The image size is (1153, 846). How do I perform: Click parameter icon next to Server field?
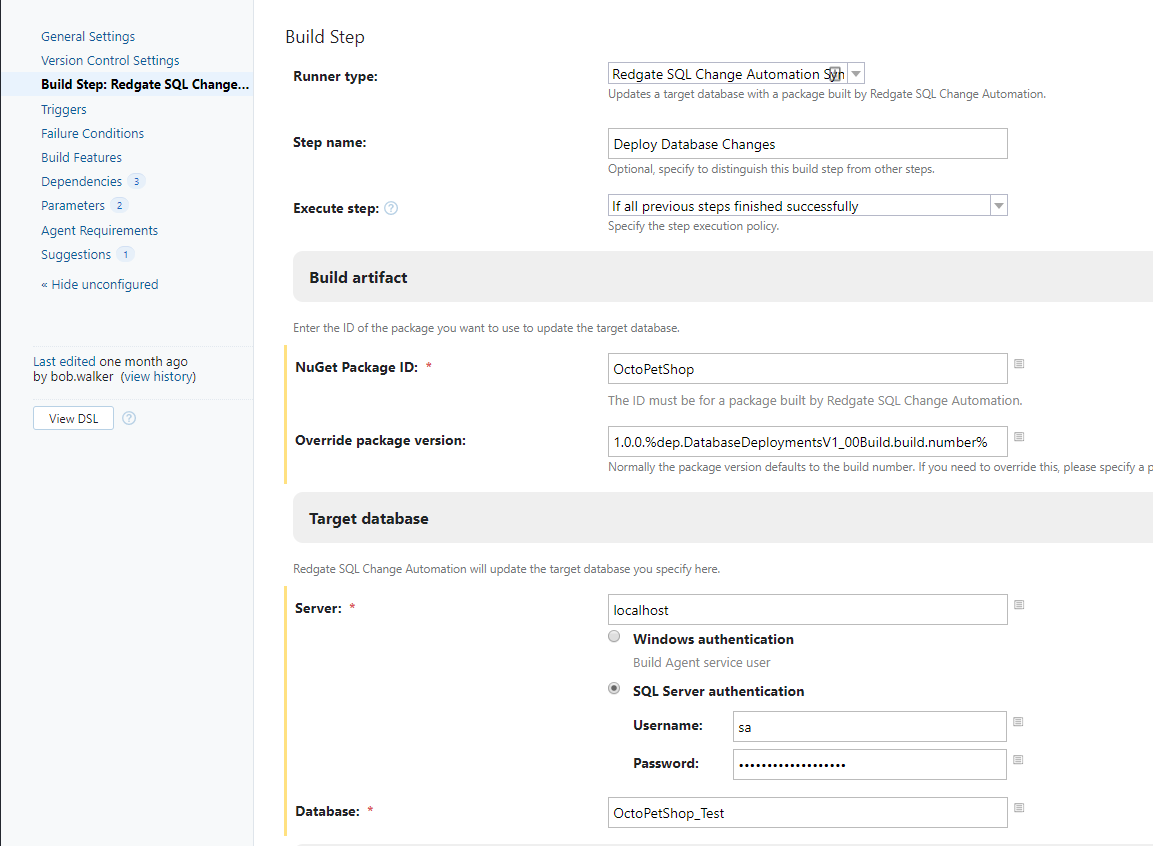(x=1019, y=605)
